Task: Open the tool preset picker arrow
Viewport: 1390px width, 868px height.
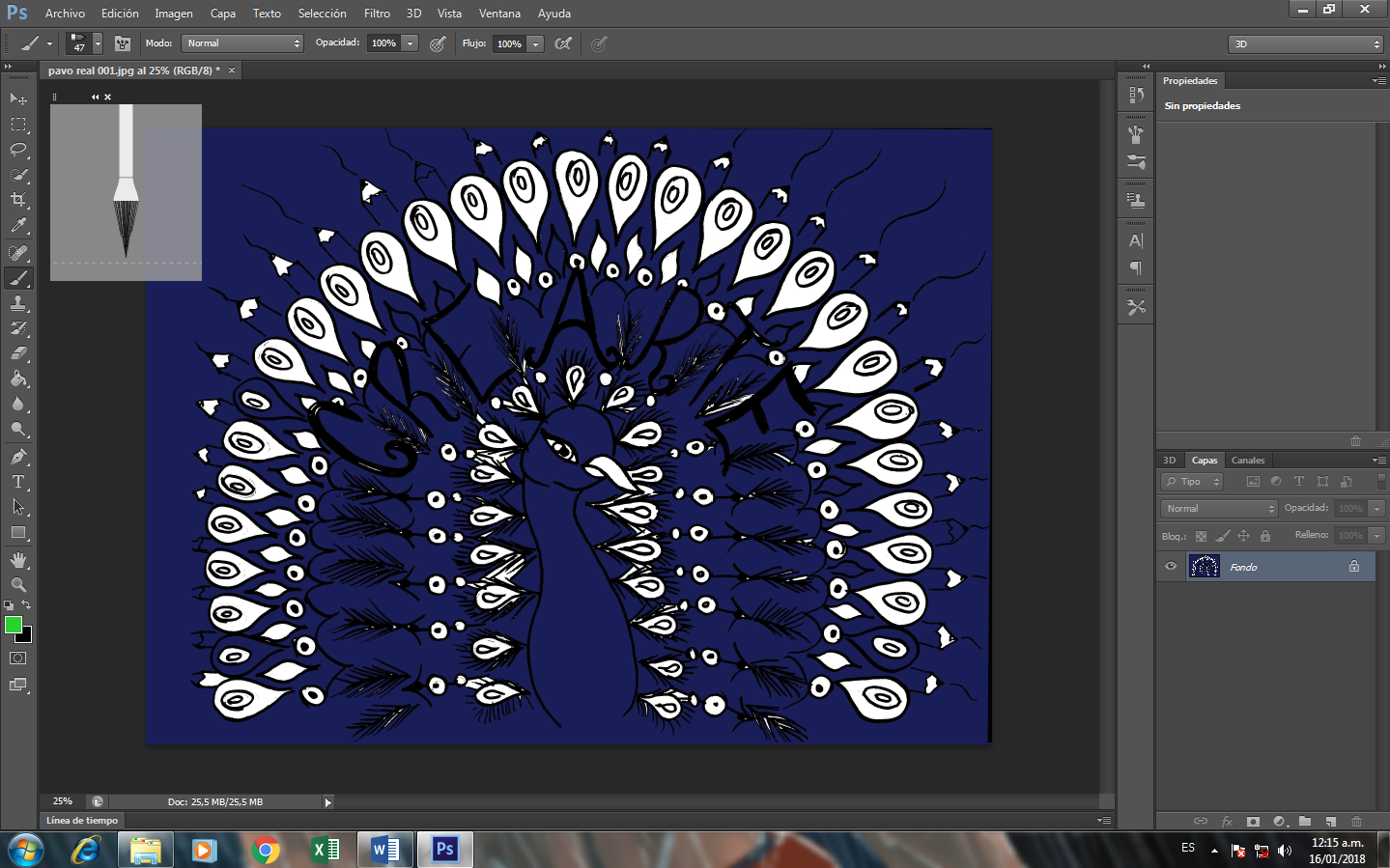Action: tap(49, 43)
